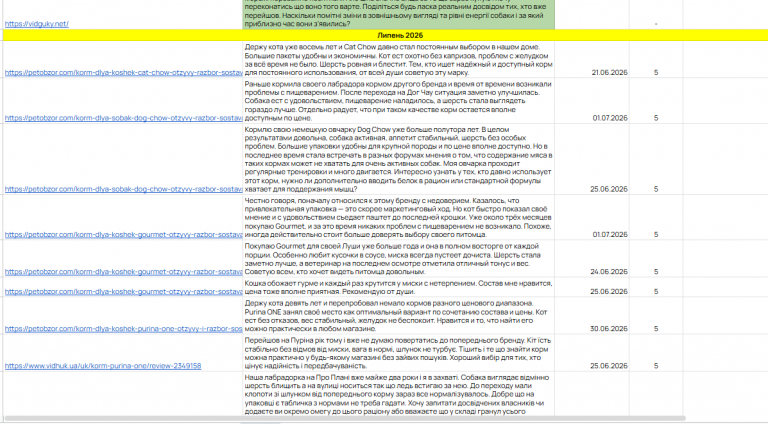Select the review cell "Кошка обожает гурмэ"
768x424 pixels.
[399, 287]
